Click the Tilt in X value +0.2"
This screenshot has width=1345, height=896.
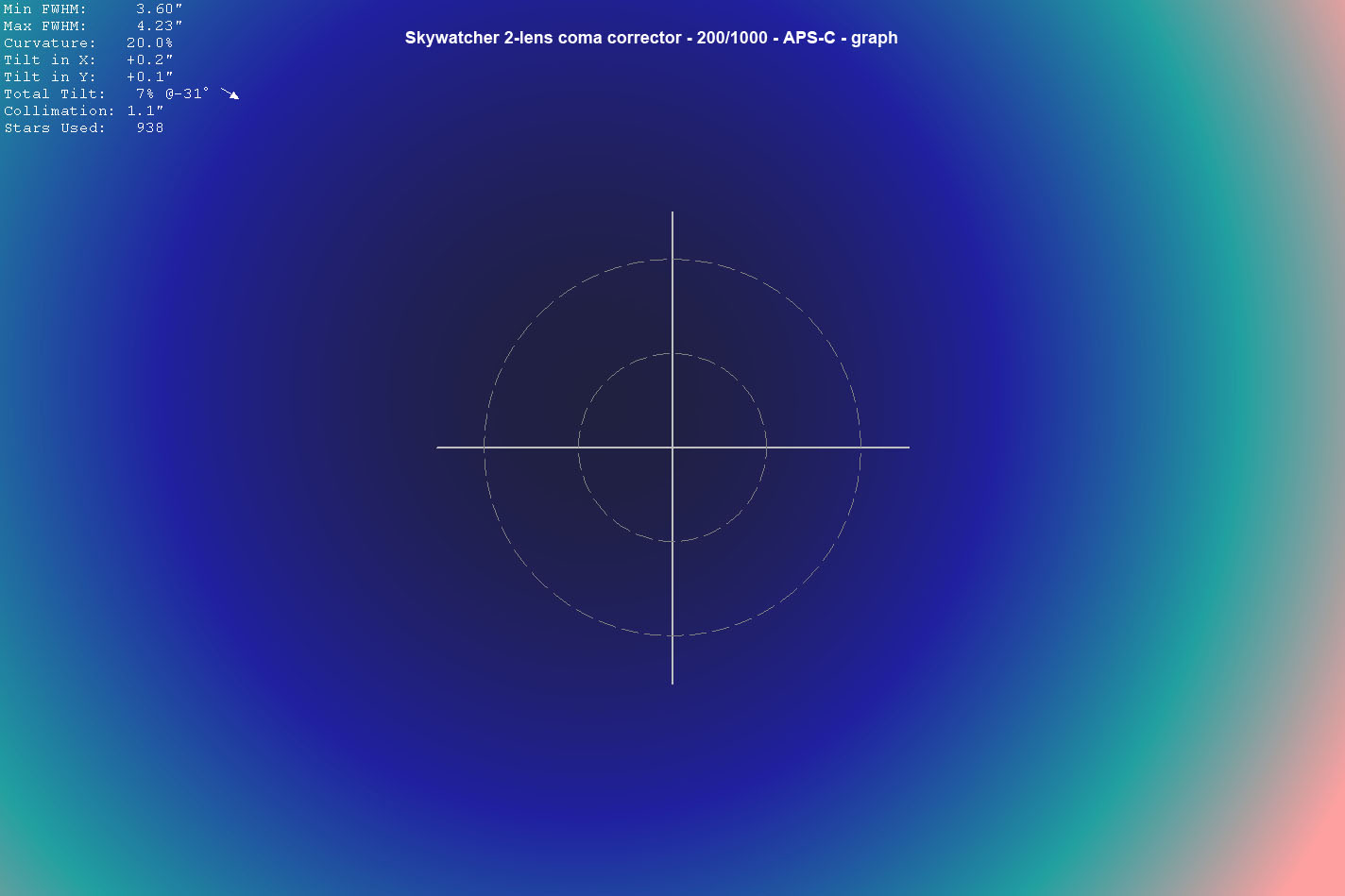(149, 60)
